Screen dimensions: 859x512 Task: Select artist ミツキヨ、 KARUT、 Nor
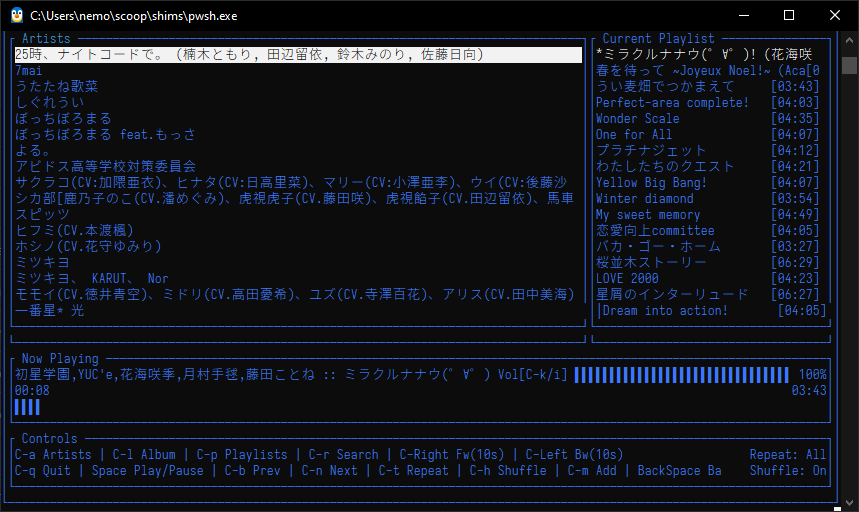click(x=91, y=279)
